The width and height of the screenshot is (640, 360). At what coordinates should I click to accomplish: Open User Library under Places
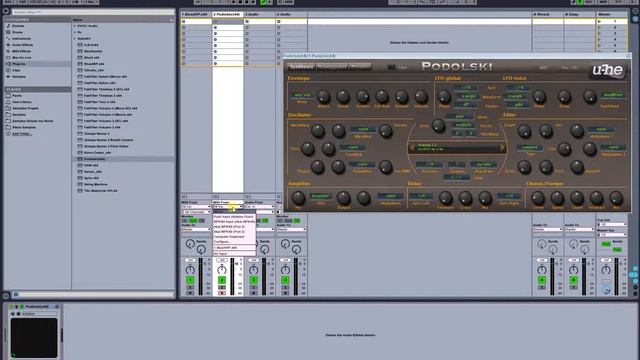[x=22, y=102]
